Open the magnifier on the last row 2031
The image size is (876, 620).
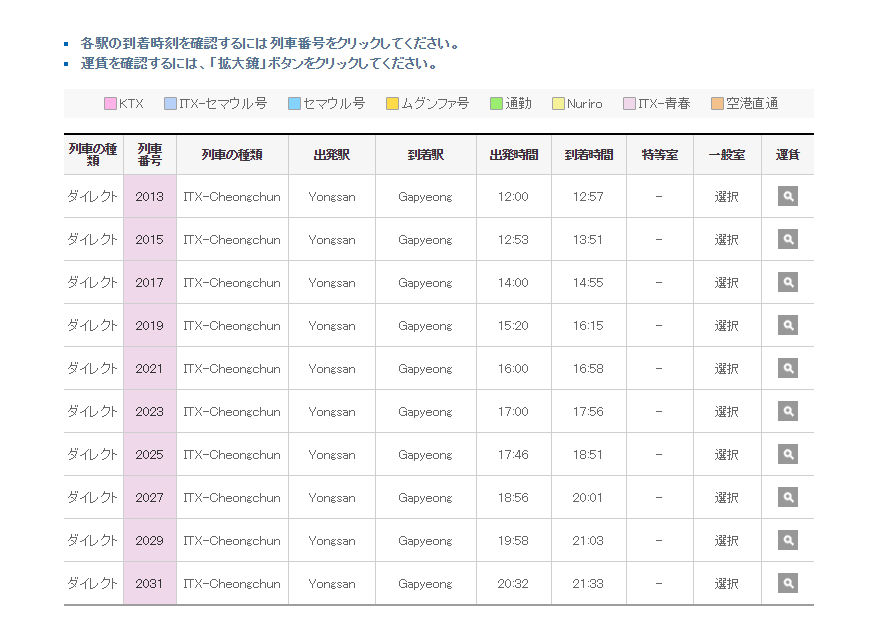[x=787, y=583]
